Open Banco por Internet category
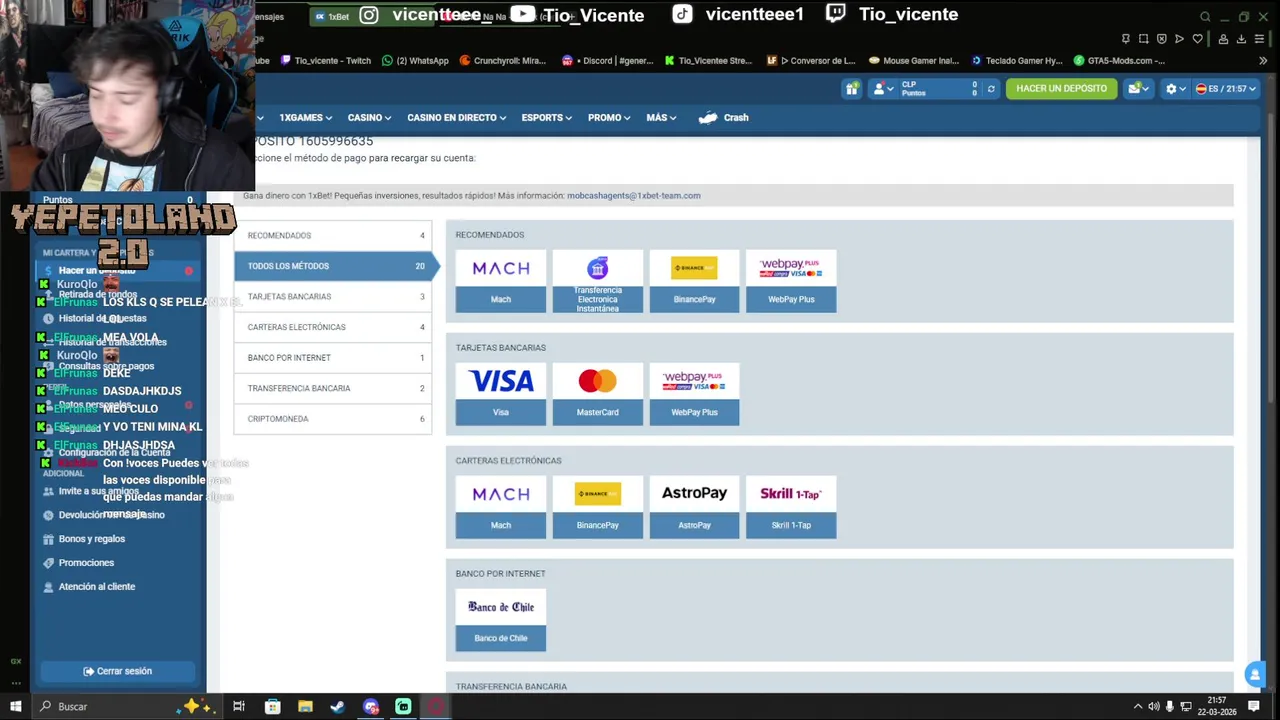Image resolution: width=1280 pixels, height=720 pixels. (x=333, y=358)
